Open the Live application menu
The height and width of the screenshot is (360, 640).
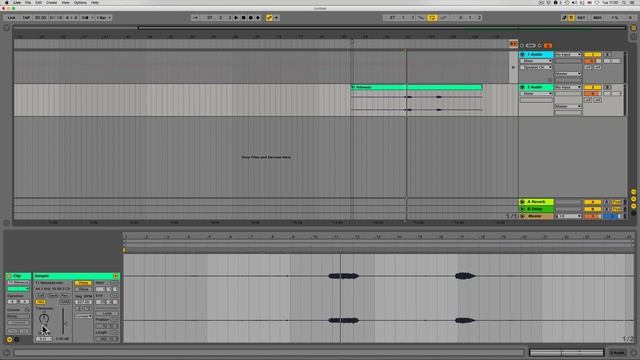click(x=17, y=2)
